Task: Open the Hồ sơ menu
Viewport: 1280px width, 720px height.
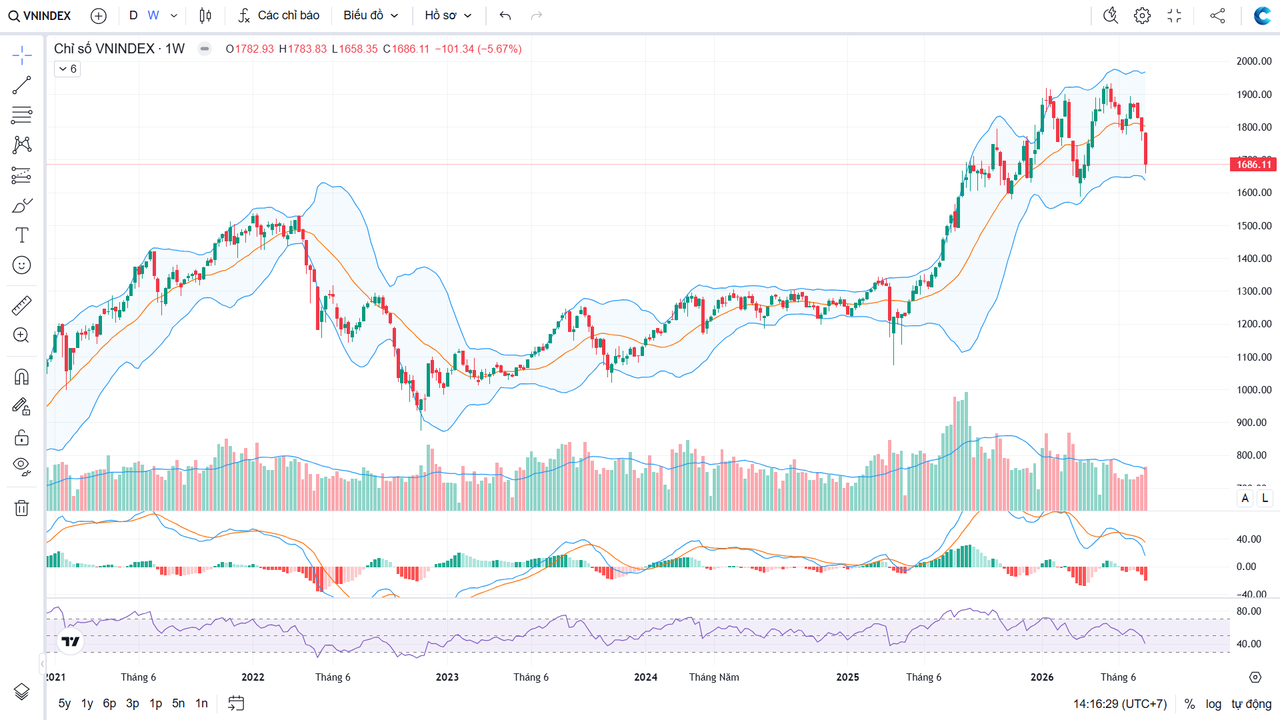Action: tap(448, 16)
